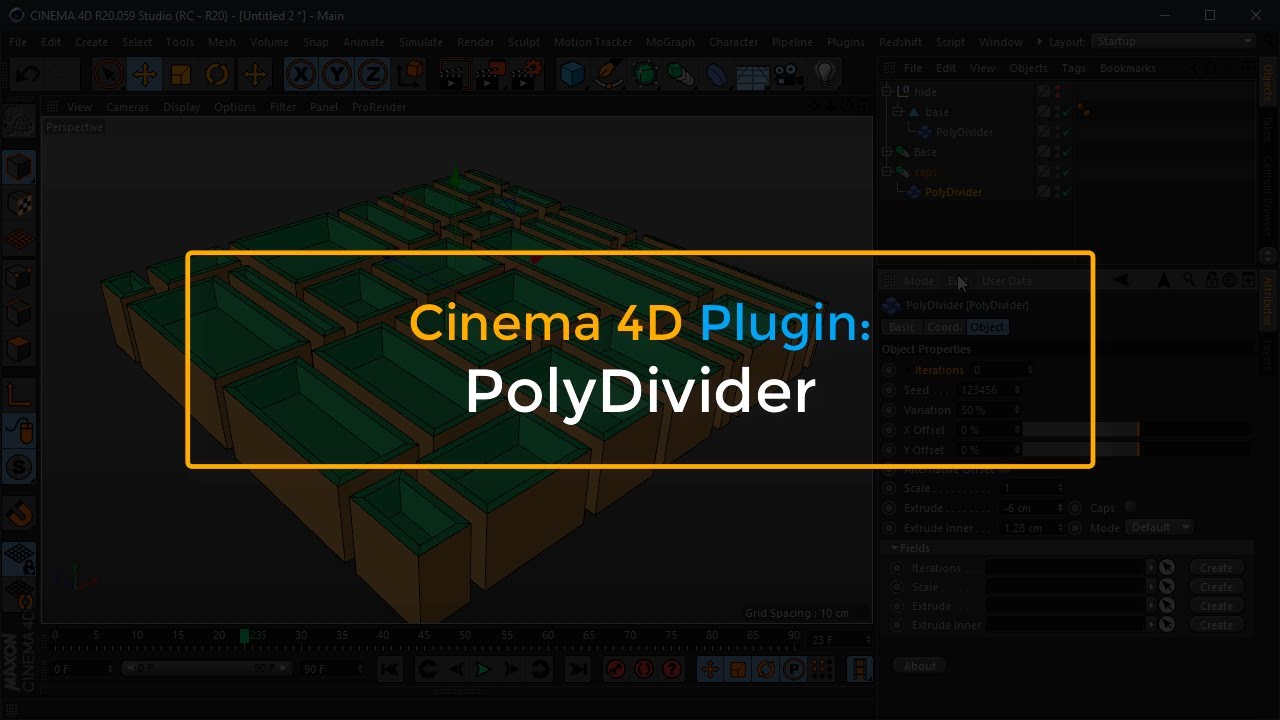This screenshot has height=720, width=1280.
Task: Click the green playhead marker at frame 23
Action: point(245,636)
